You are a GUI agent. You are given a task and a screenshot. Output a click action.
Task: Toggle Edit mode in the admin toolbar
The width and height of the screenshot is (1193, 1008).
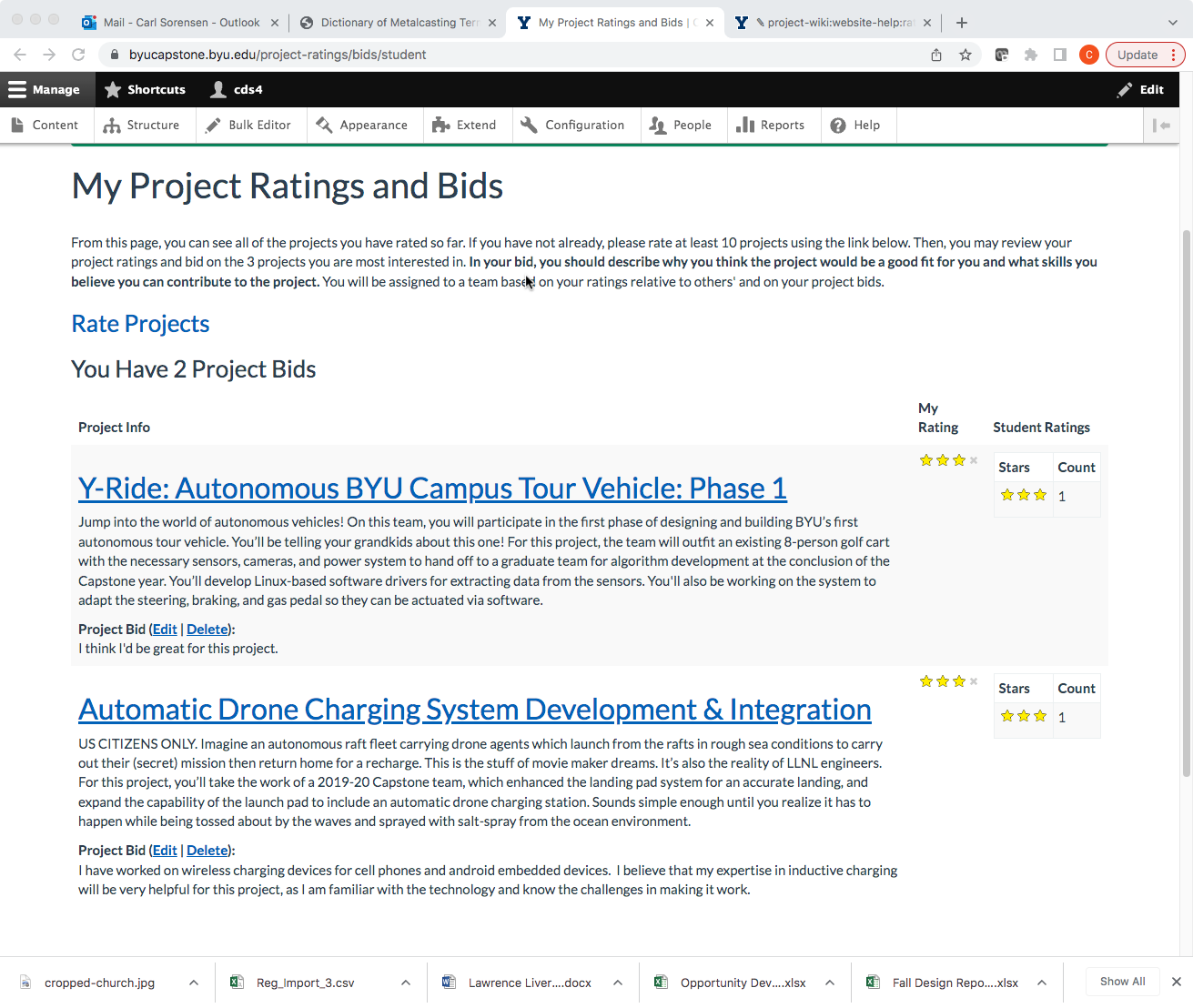[1140, 89]
